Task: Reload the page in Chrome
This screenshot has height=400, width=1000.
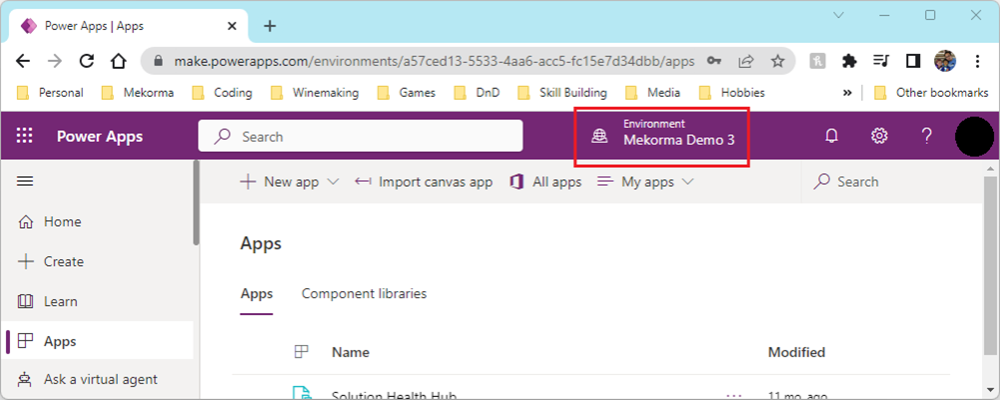Action: [x=87, y=61]
